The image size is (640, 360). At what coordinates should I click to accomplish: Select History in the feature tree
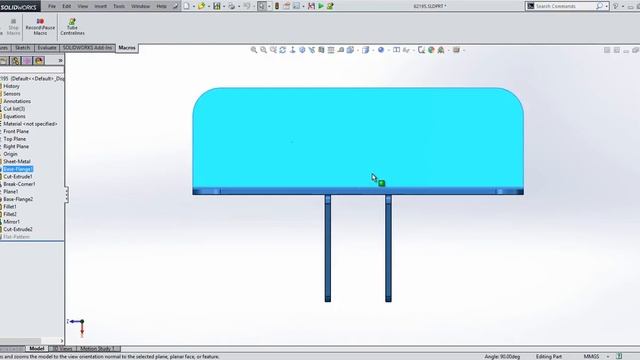pyautogui.click(x=11, y=86)
